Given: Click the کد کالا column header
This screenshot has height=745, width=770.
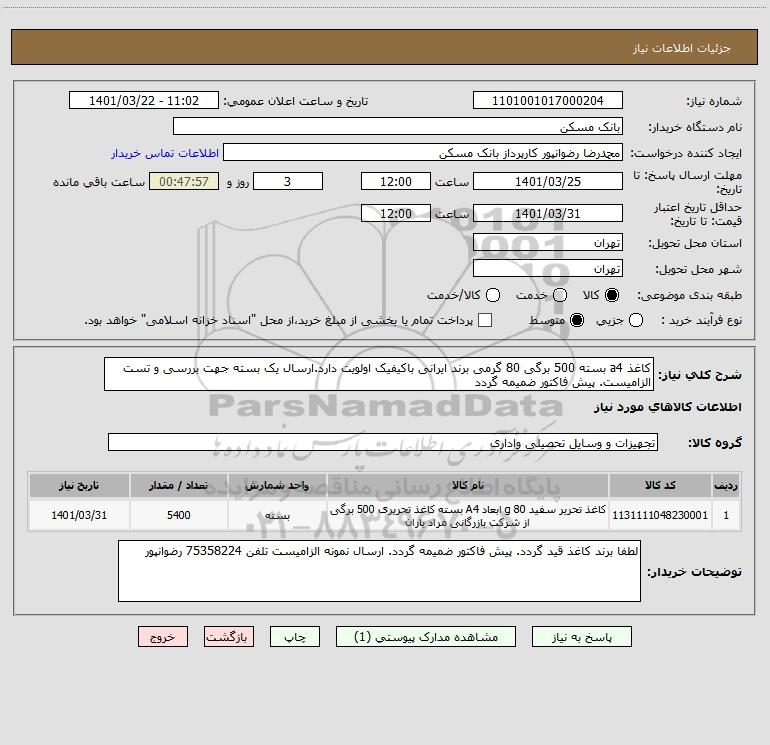Looking at the screenshot, I should coord(660,485).
